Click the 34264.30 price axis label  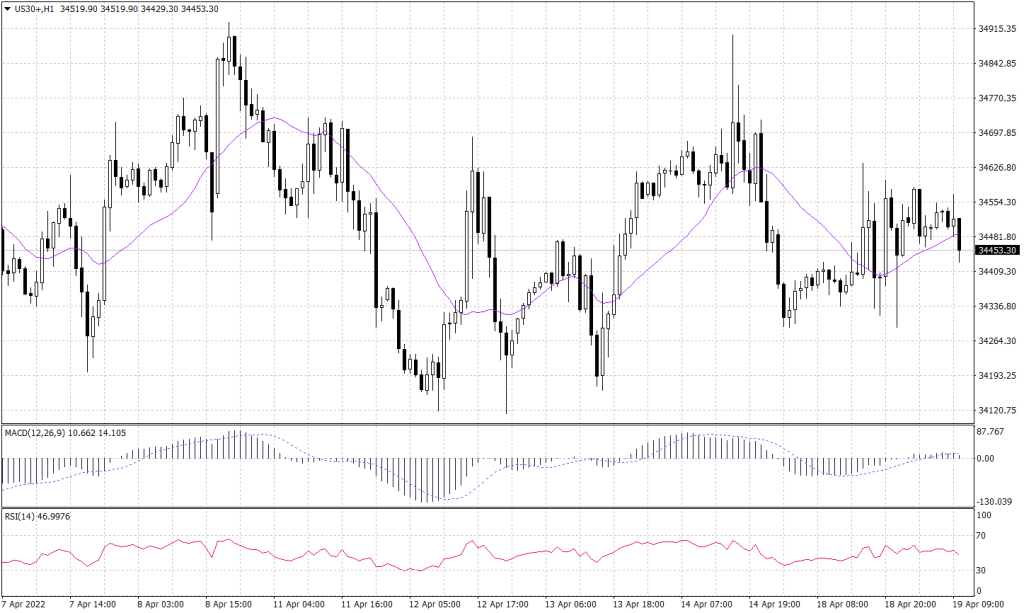pos(997,341)
